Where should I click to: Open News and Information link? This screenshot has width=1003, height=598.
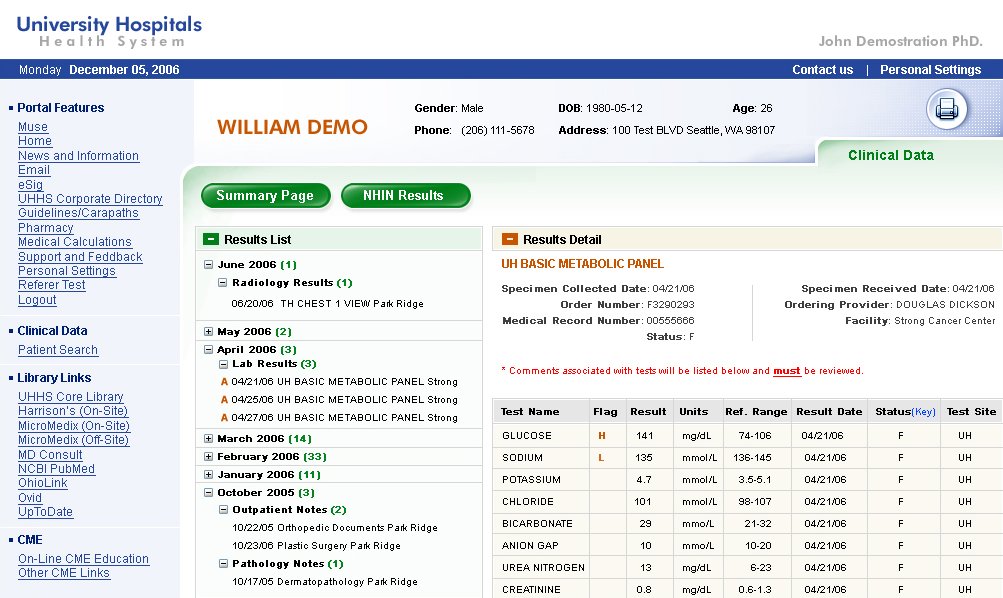click(78, 155)
